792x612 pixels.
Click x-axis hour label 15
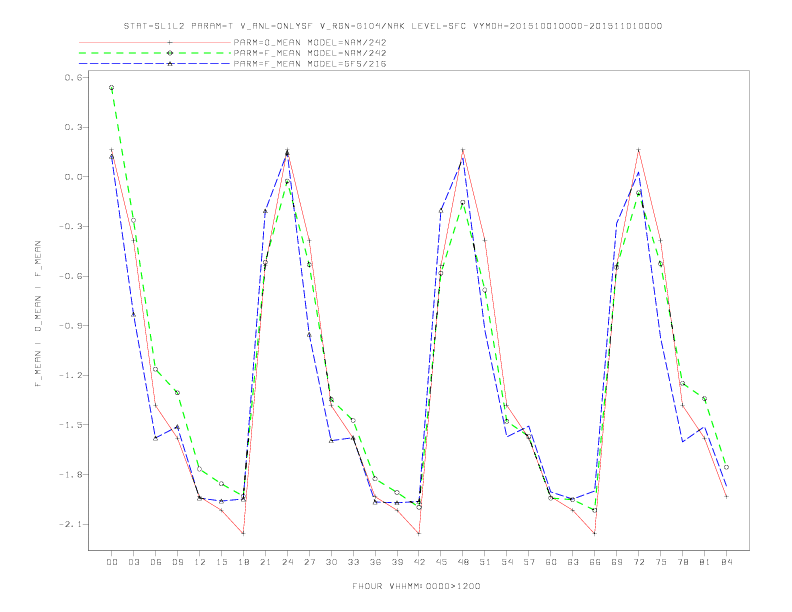click(x=221, y=562)
